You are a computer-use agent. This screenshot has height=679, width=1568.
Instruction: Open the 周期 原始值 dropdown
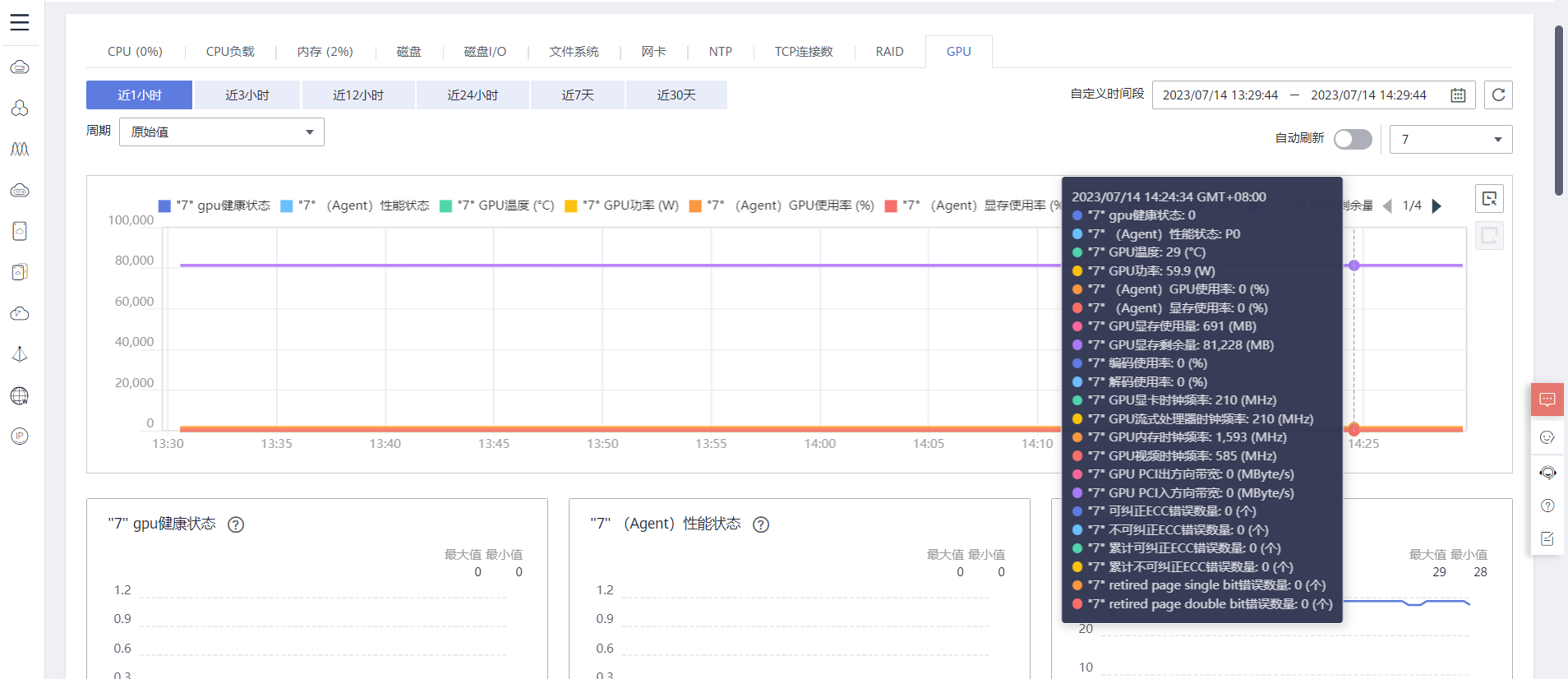tap(222, 132)
